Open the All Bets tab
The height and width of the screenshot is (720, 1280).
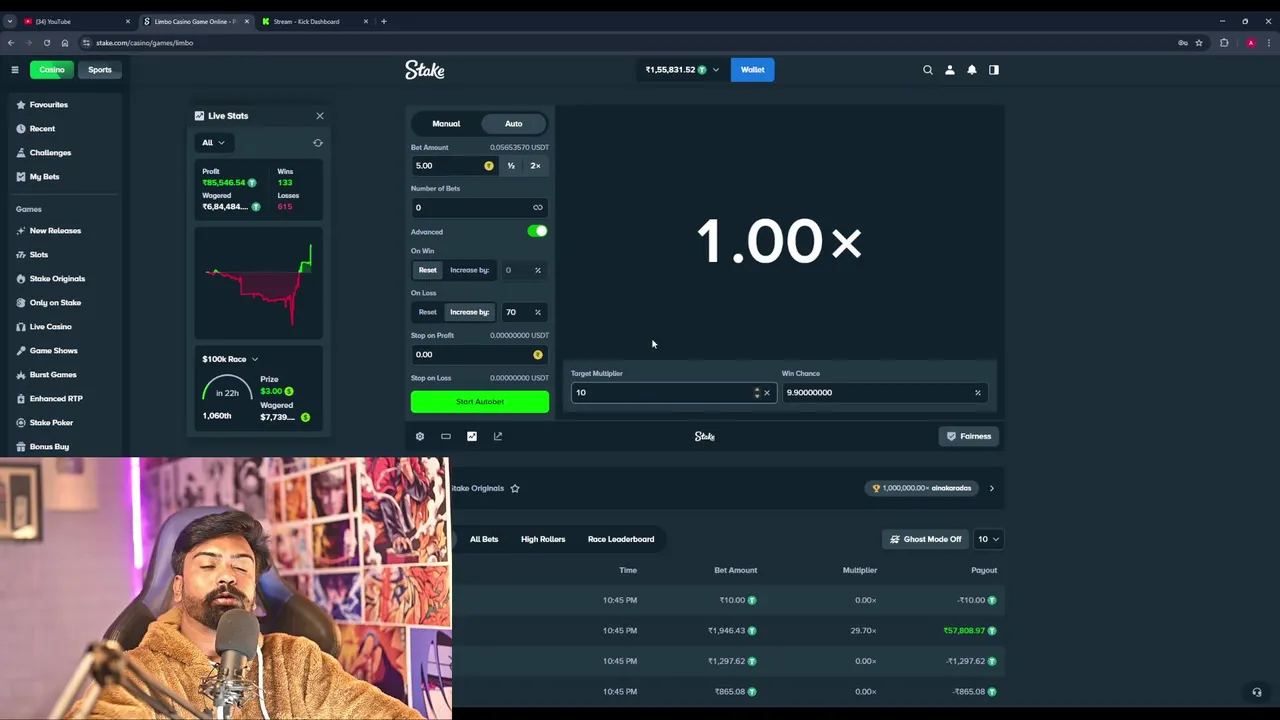click(484, 539)
